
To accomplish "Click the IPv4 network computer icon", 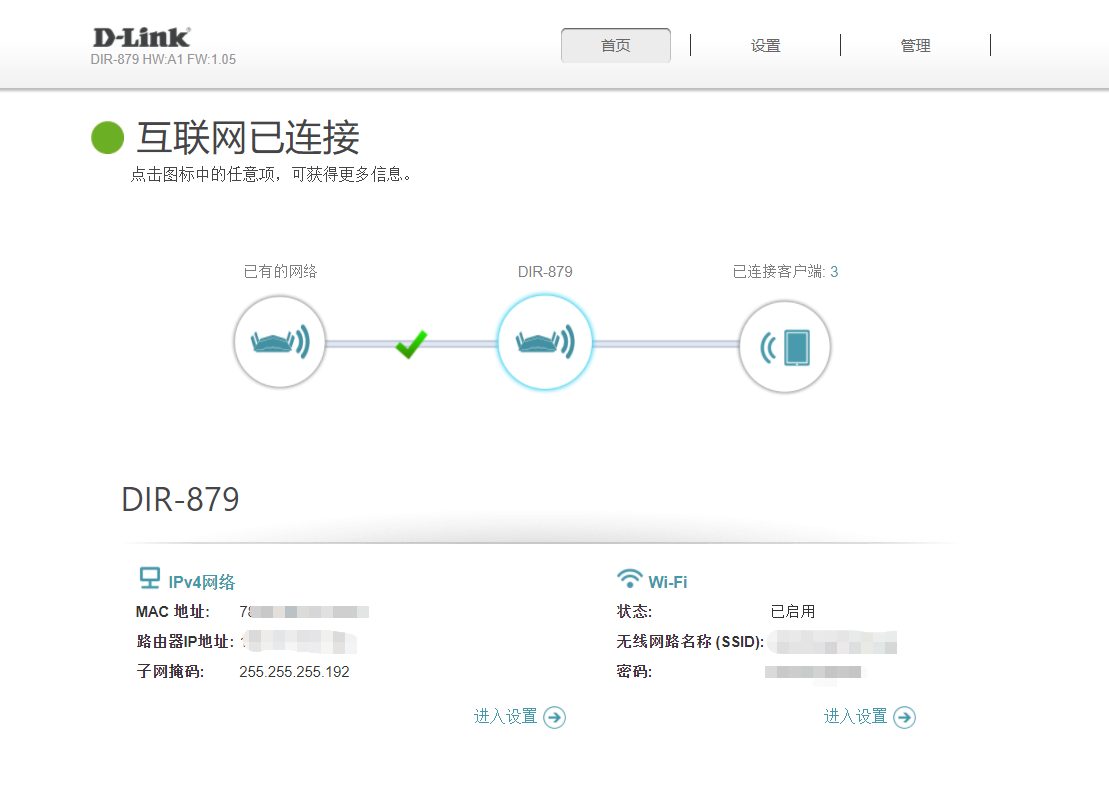I will click(149, 578).
